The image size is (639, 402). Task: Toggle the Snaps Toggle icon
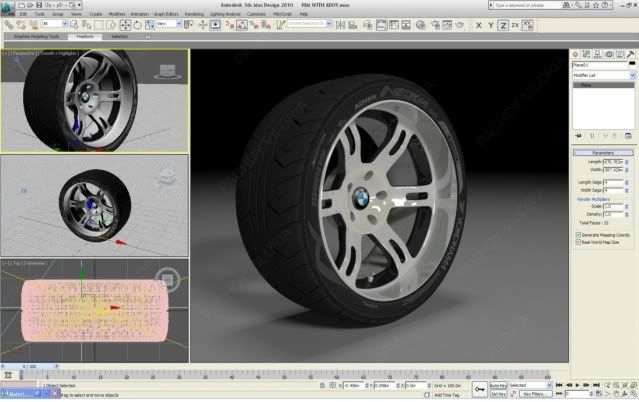[x=230, y=25]
